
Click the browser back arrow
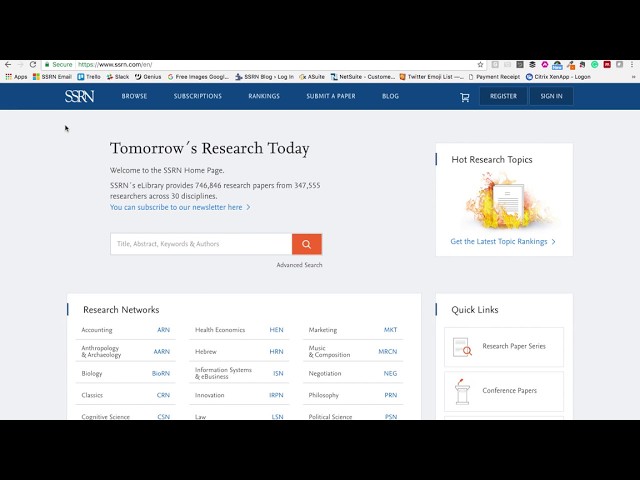[x=8, y=64]
